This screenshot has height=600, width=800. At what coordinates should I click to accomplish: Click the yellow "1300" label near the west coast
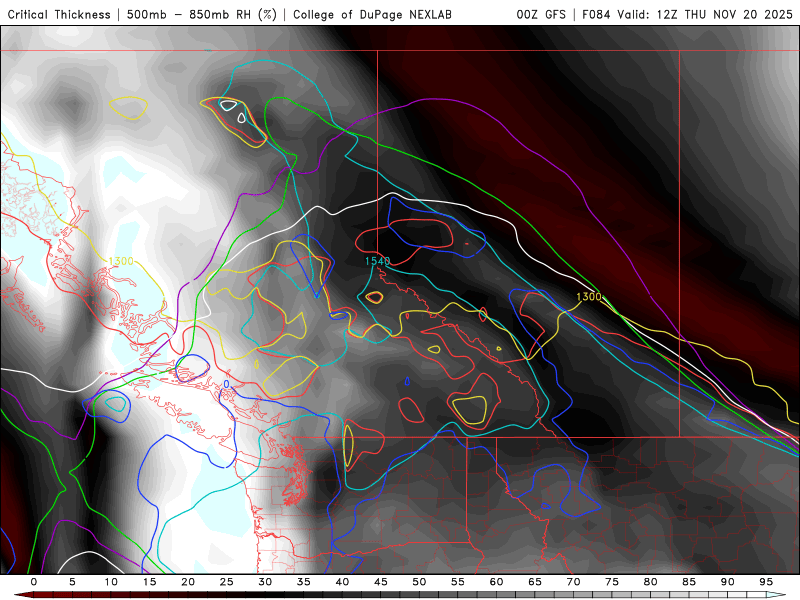click(121, 261)
